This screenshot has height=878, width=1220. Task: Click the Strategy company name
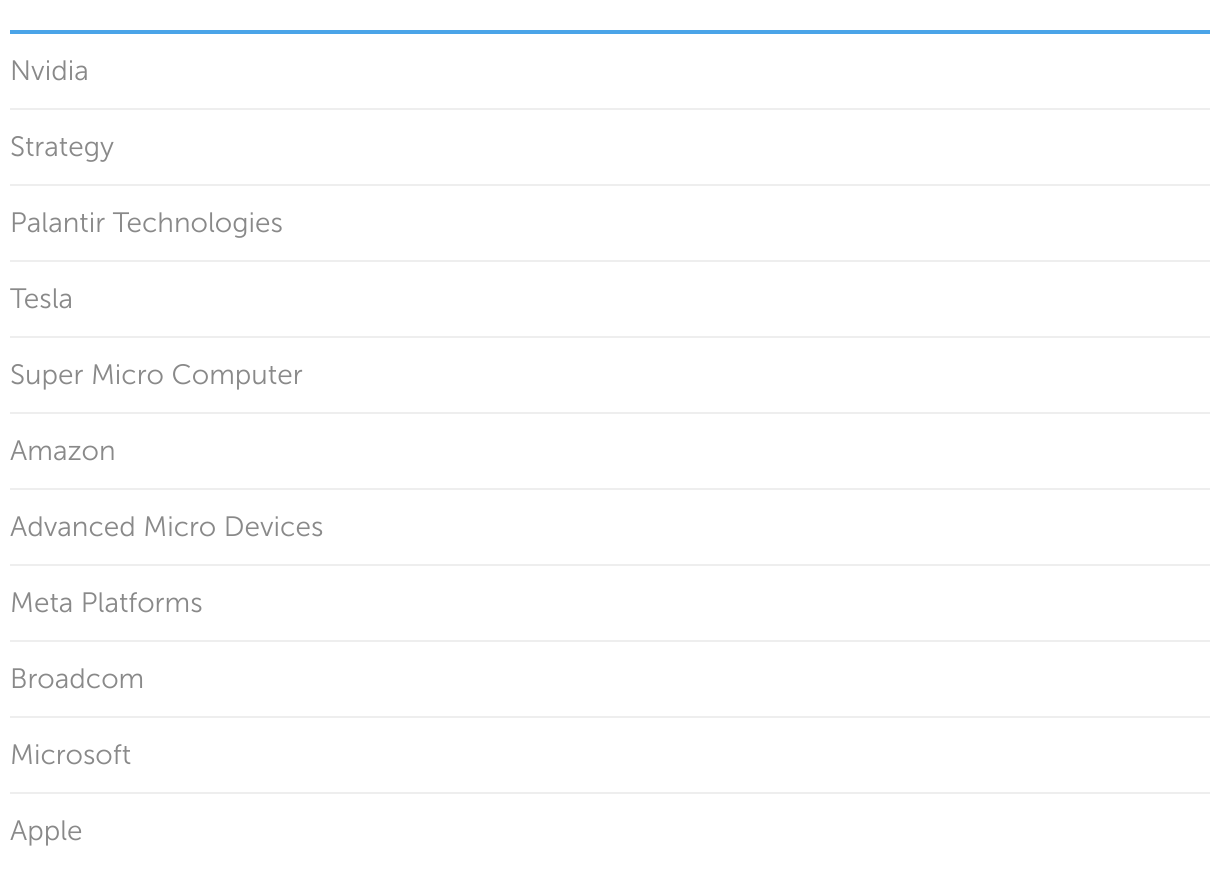coord(62,147)
